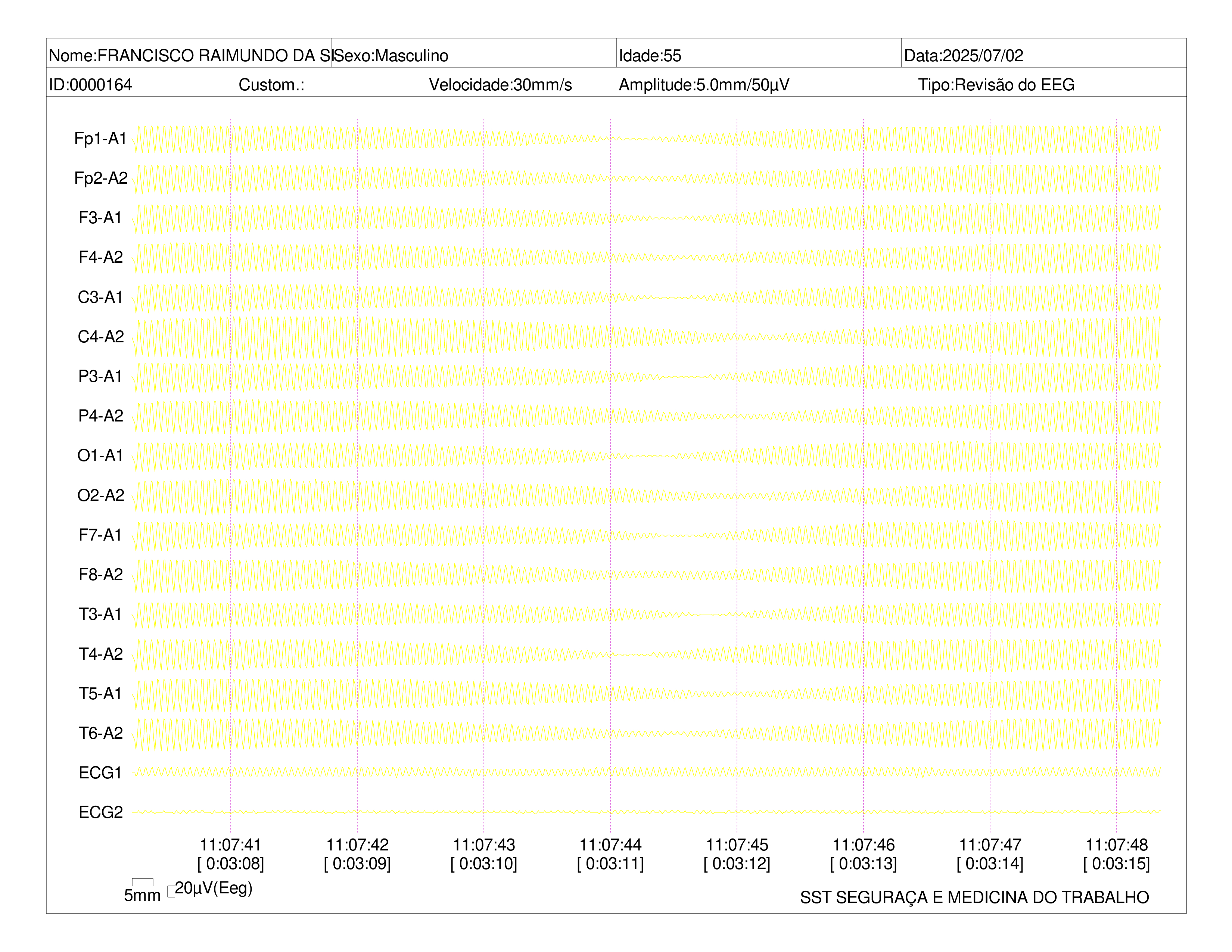Click the Amplitude:5.0mm/50µV text

click(704, 85)
